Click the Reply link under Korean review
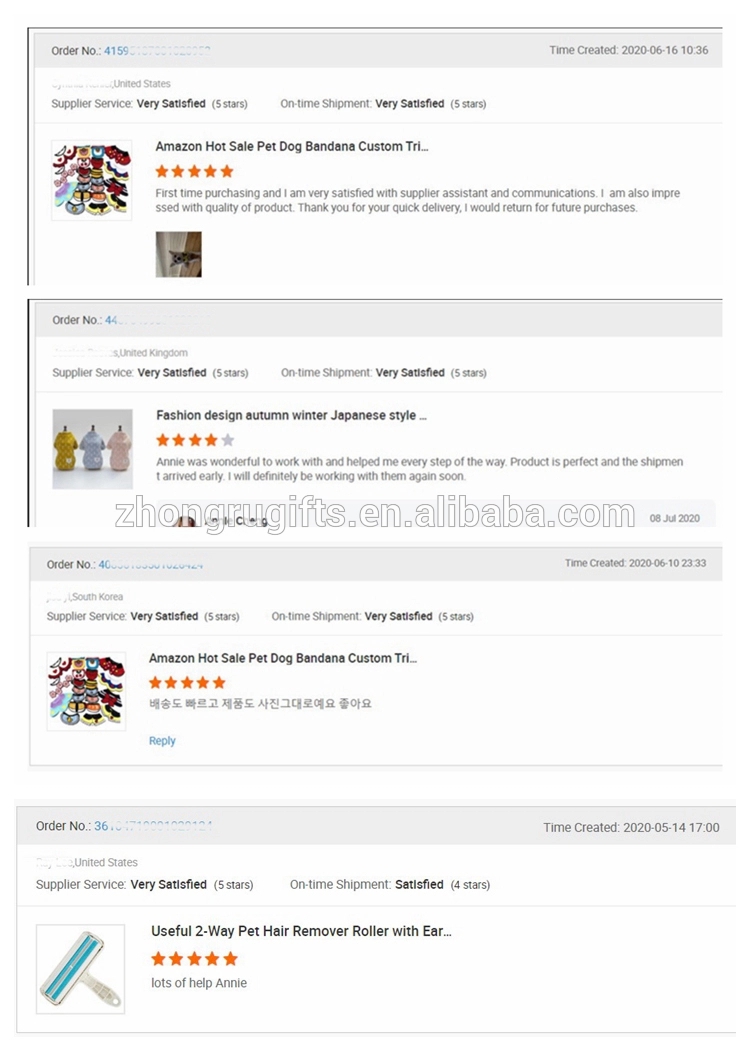750x1052 pixels. click(x=162, y=741)
